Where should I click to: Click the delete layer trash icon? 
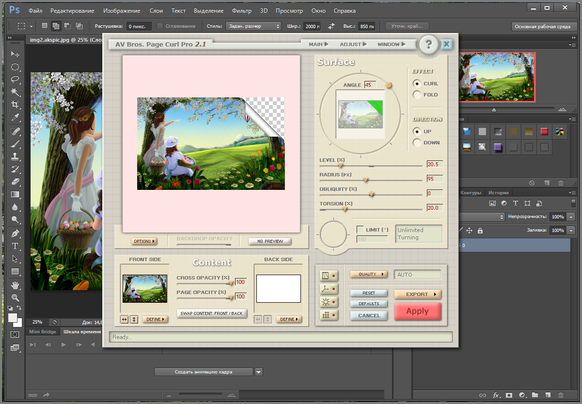point(561,395)
